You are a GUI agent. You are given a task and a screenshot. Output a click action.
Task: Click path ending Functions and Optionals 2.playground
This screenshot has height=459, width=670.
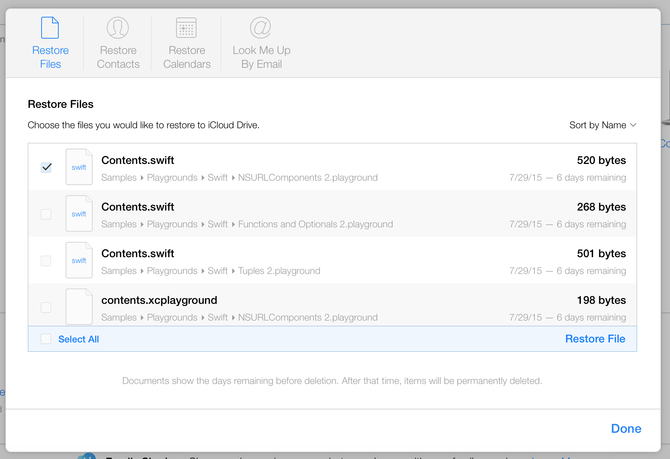coord(247,224)
